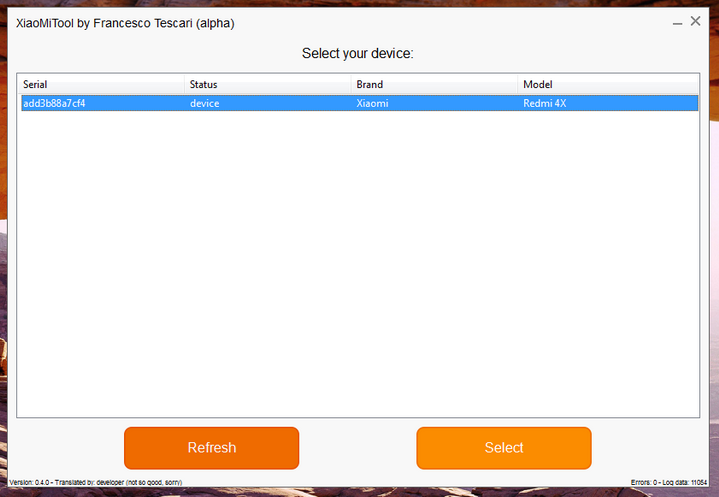719x497 pixels.
Task: Click the orange Refresh button
Action: pos(211,447)
